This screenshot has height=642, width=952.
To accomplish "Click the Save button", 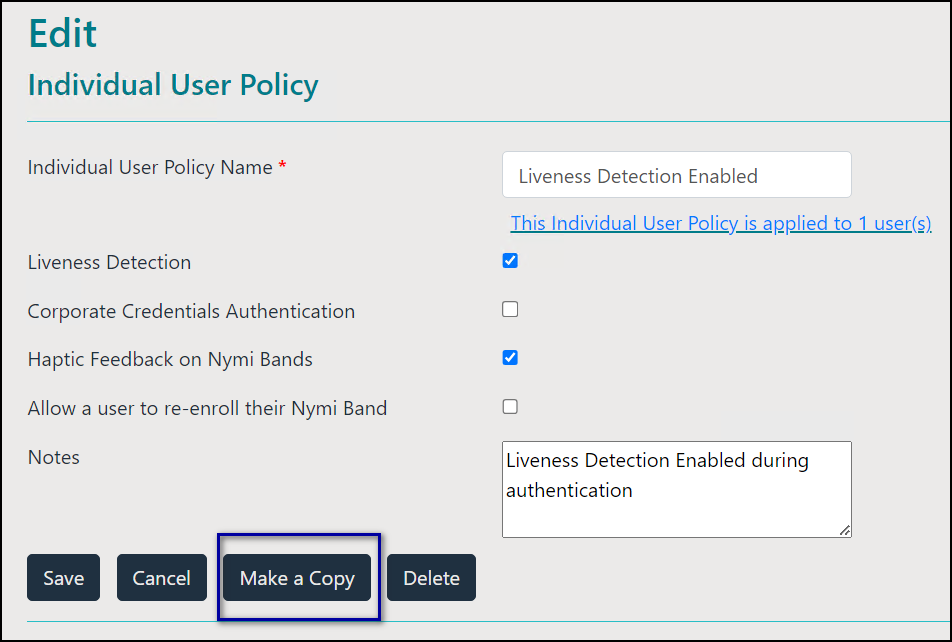I will point(63,578).
